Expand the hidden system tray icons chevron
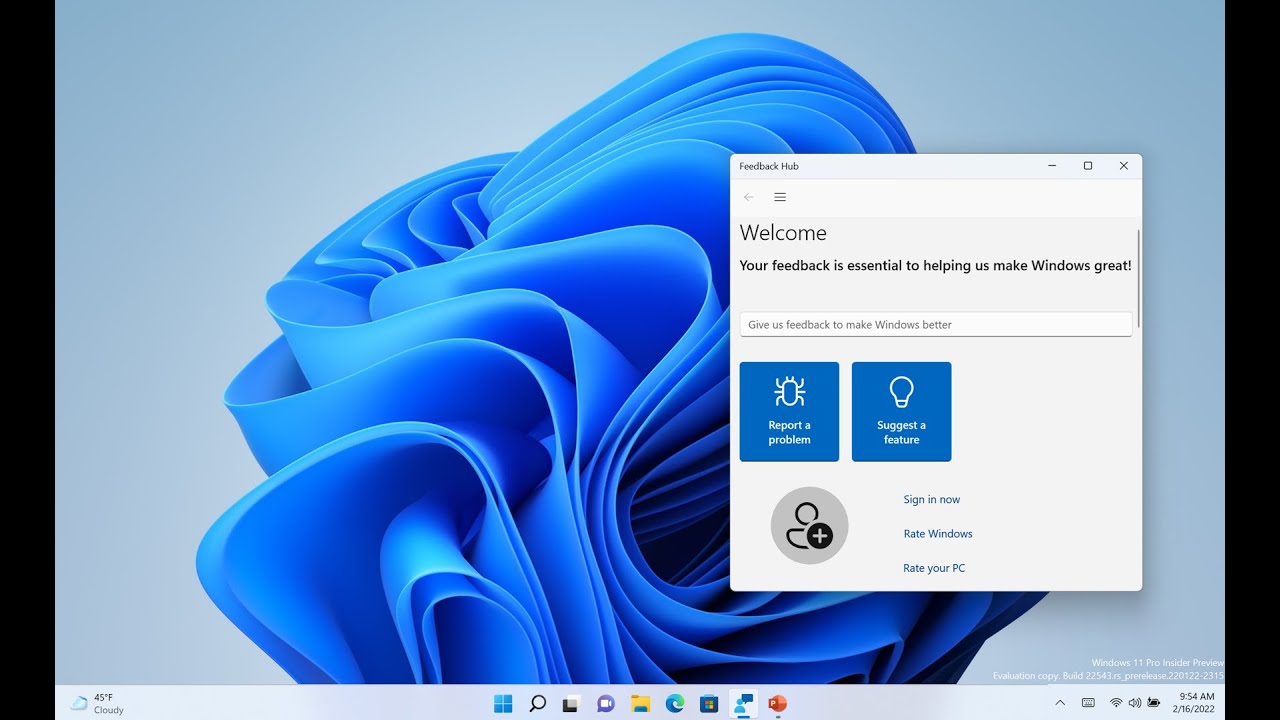1280x720 pixels. [1060, 703]
